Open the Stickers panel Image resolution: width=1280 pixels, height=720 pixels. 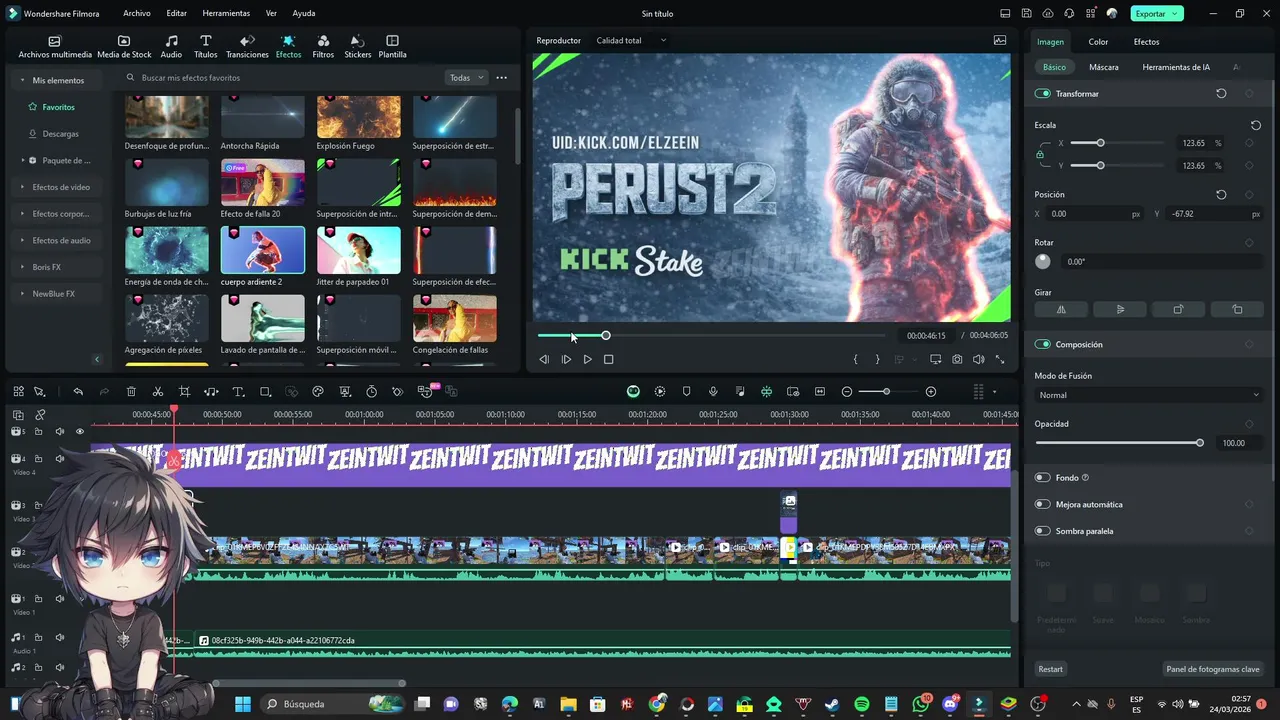click(x=357, y=47)
